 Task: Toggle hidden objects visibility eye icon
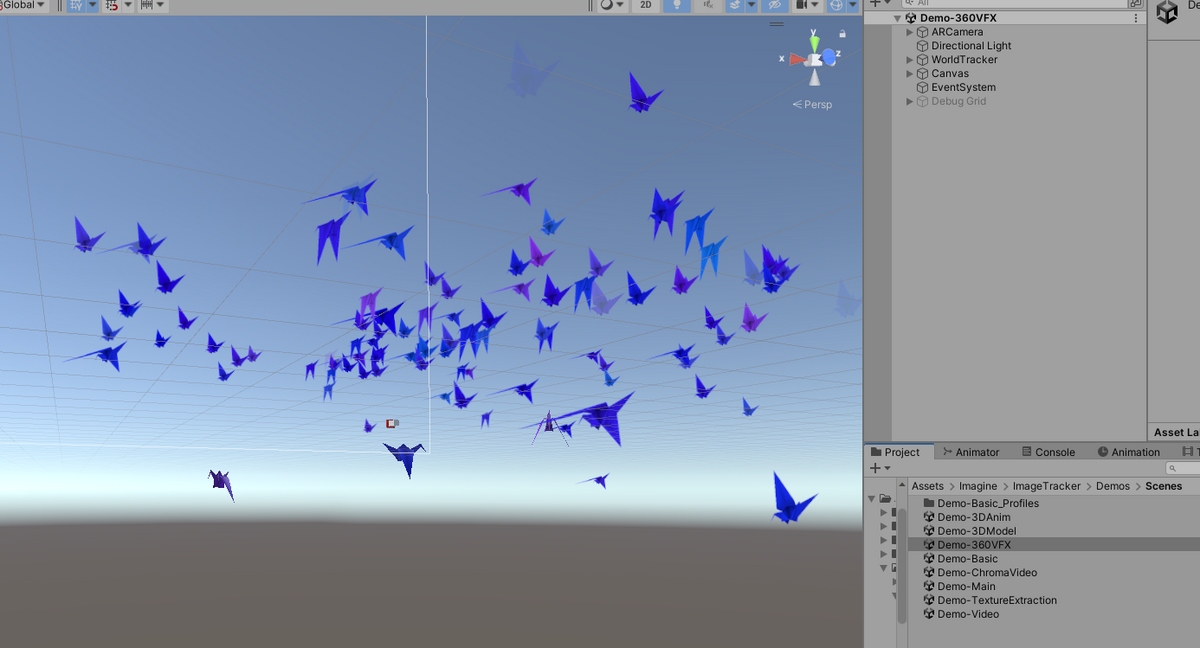[x=774, y=5]
